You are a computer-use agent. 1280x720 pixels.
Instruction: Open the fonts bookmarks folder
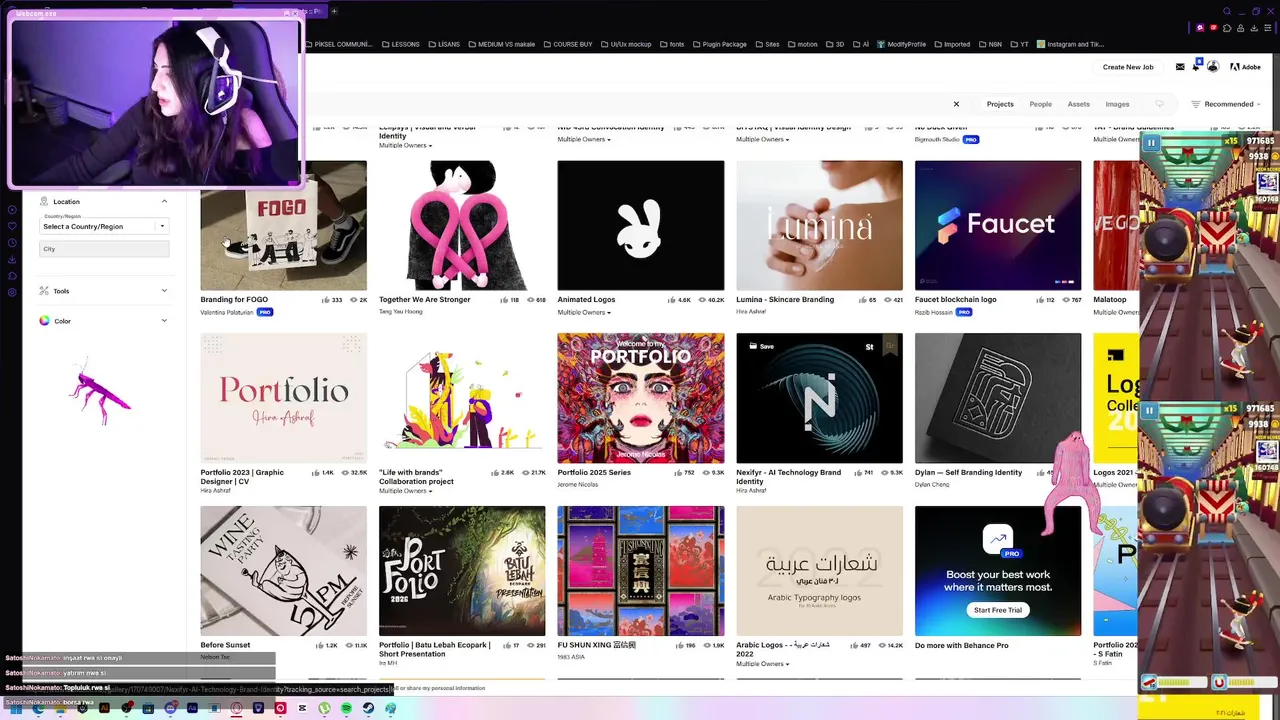pyautogui.click(x=672, y=44)
